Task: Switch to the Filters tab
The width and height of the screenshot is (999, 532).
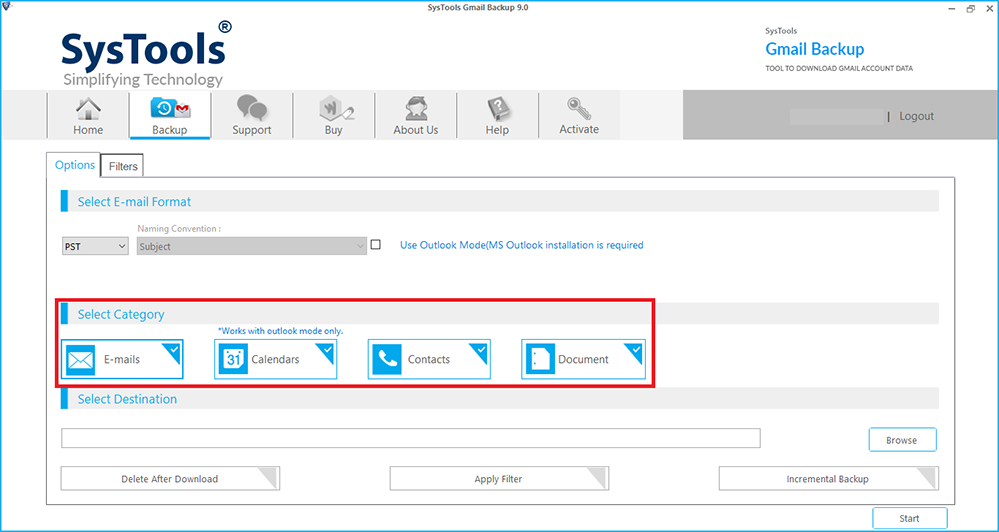Action: pyautogui.click(x=123, y=166)
